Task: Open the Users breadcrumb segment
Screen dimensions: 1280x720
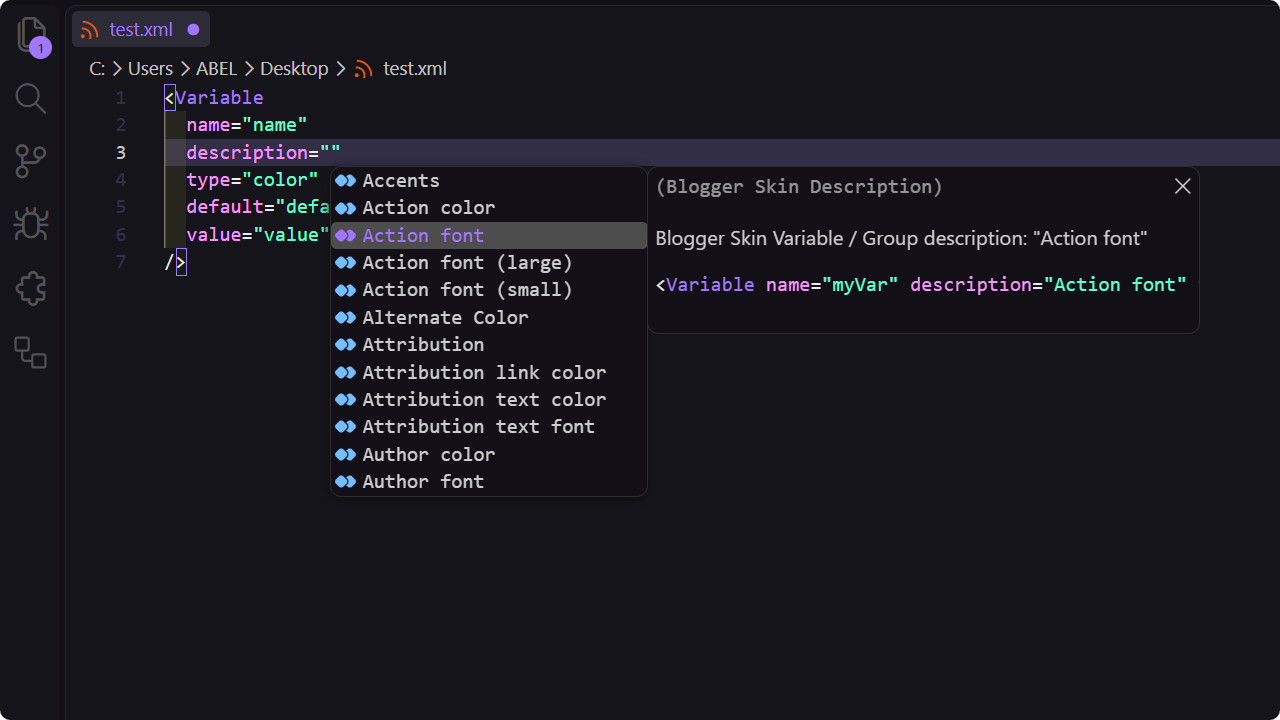Action: pos(150,69)
